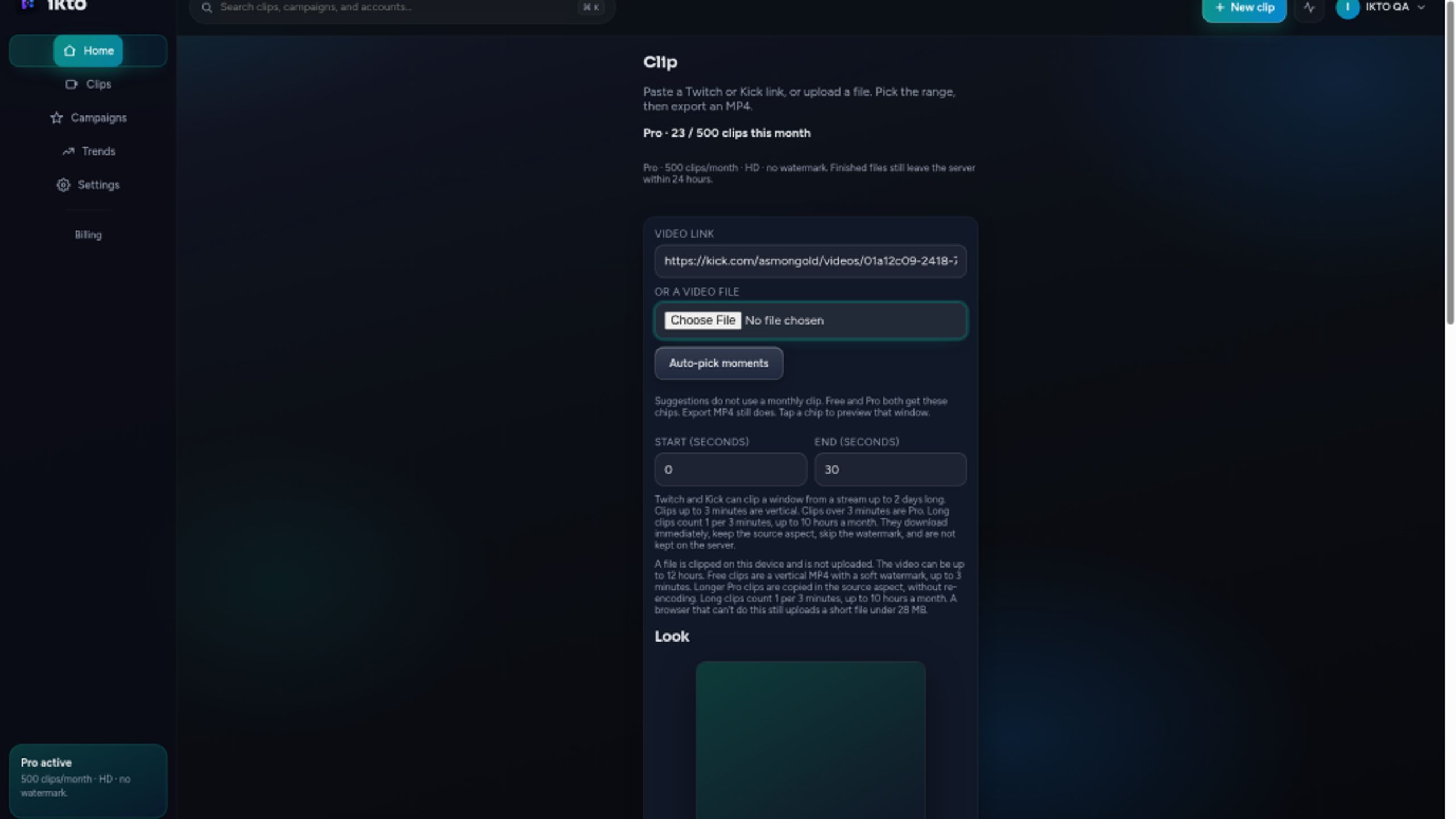Open the Trends section

point(88,151)
